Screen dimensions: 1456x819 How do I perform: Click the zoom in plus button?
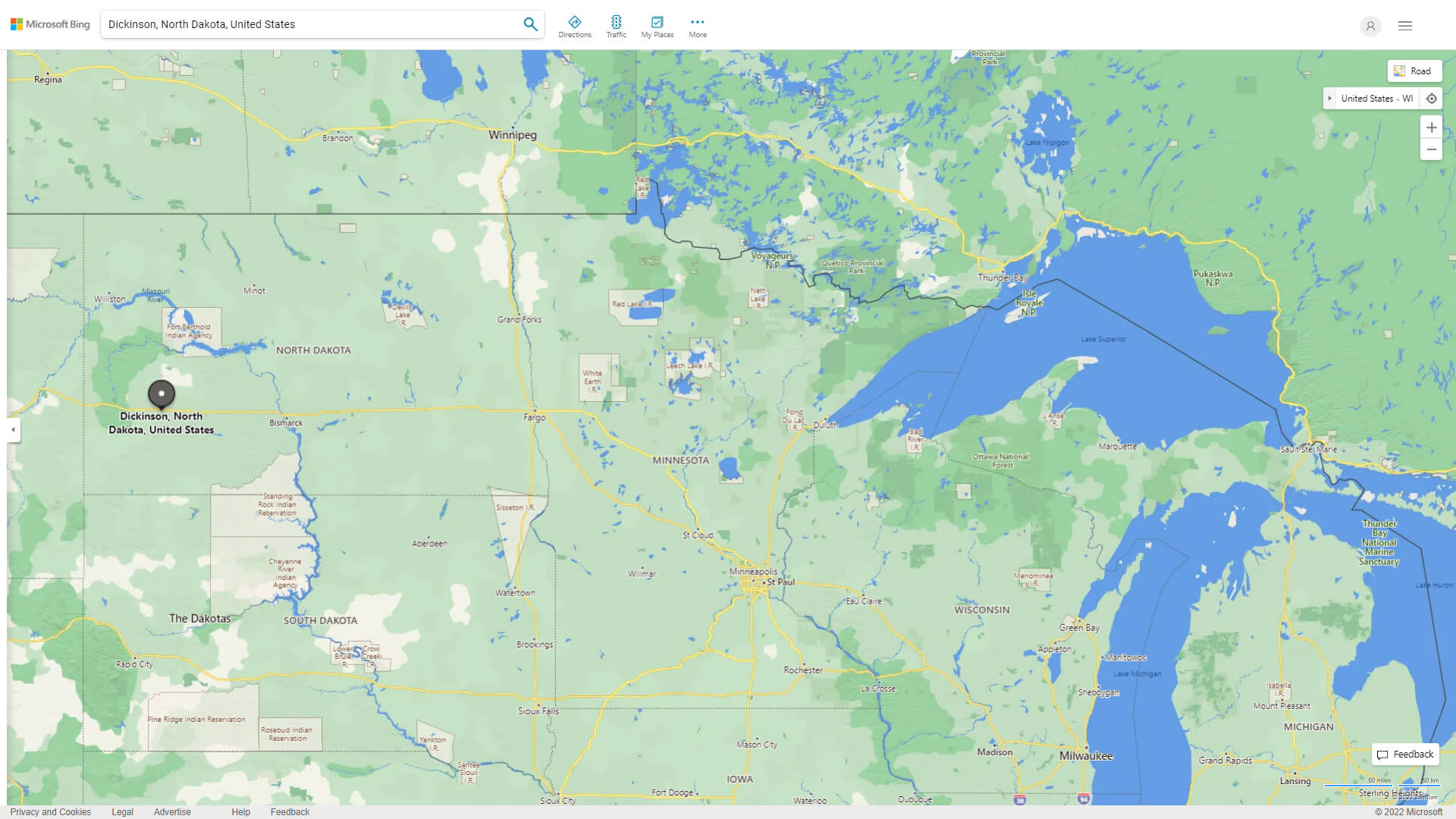coord(1431,127)
